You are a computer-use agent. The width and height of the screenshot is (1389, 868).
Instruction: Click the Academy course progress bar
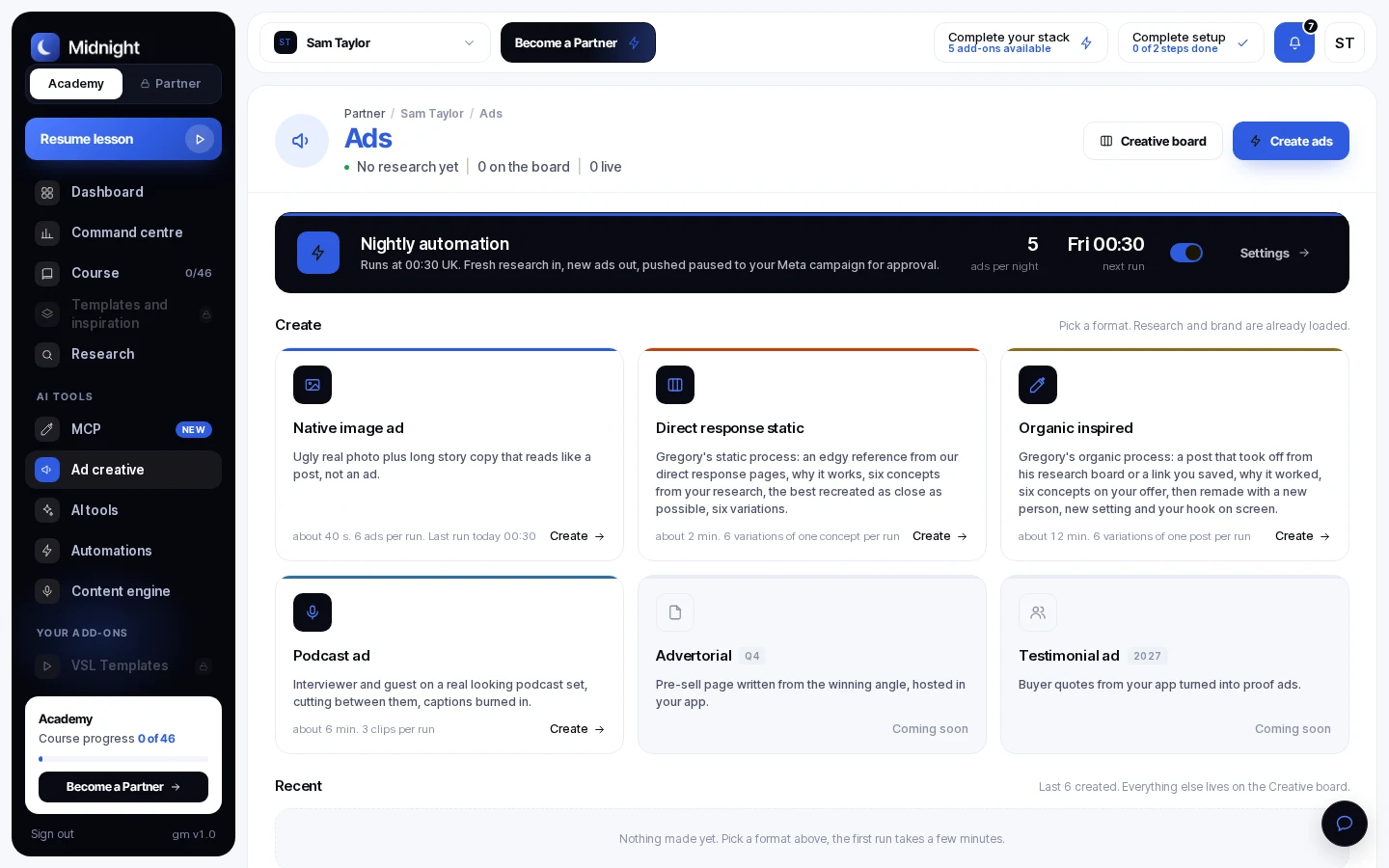(x=123, y=759)
